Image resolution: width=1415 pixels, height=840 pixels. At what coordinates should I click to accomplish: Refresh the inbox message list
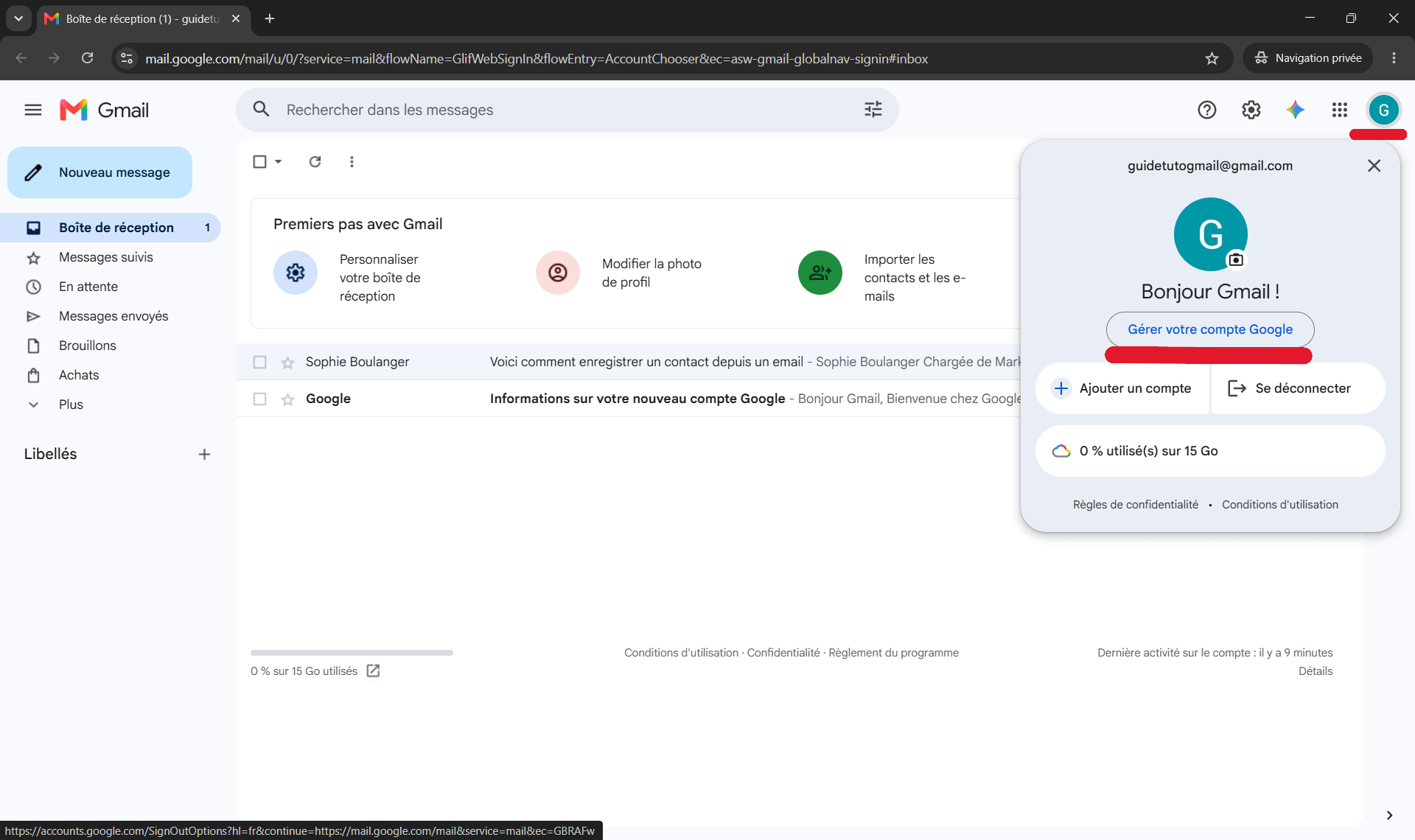pos(315,161)
